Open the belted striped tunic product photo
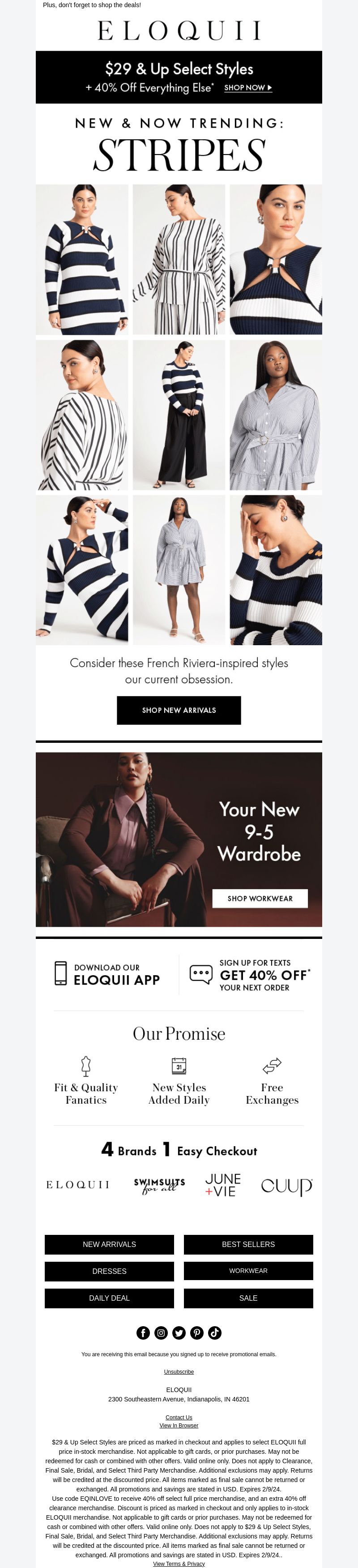Image resolution: width=358 pixels, height=1568 pixels. tap(179, 260)
